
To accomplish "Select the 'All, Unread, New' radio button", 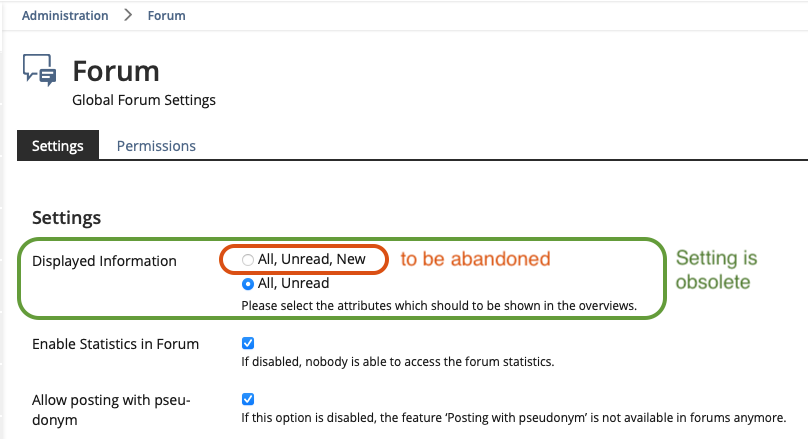I will [x=248, y=260].
